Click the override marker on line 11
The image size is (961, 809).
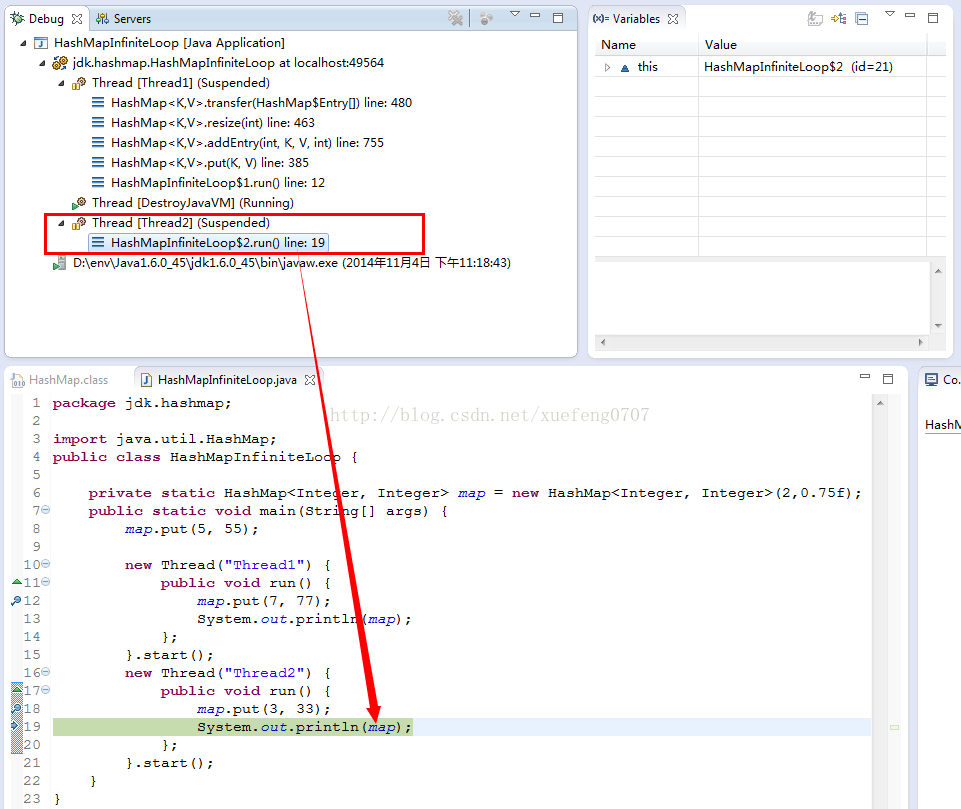pyautogui.click(x=17, y=582)
